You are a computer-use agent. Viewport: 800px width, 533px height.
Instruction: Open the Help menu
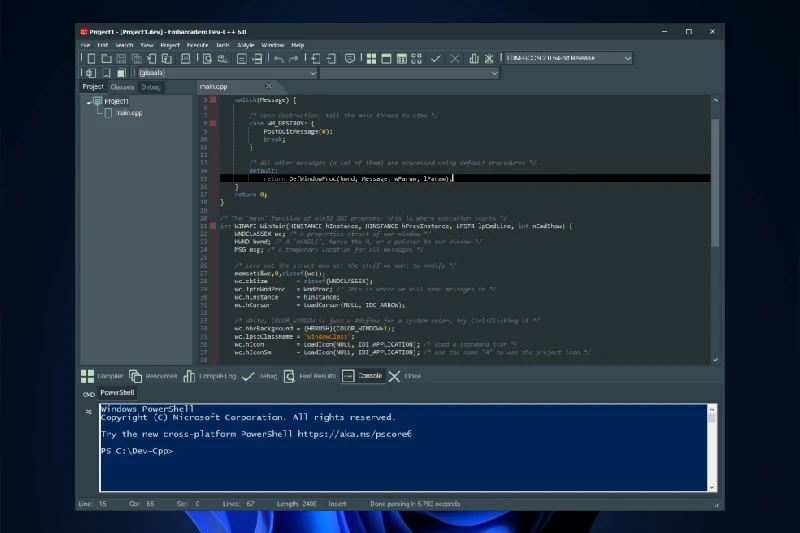[297, 45]
